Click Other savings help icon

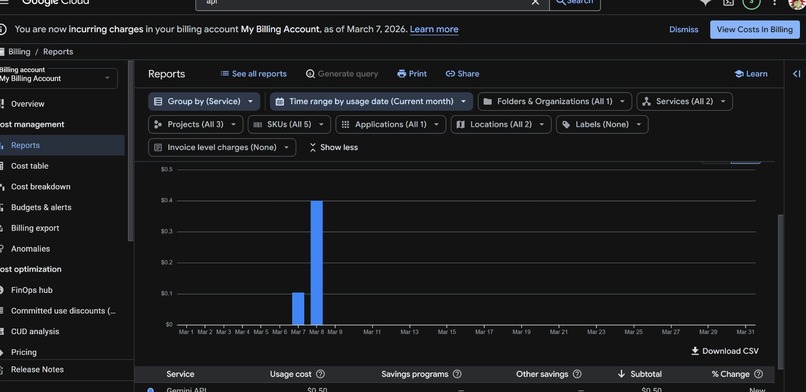coord(577,374)
